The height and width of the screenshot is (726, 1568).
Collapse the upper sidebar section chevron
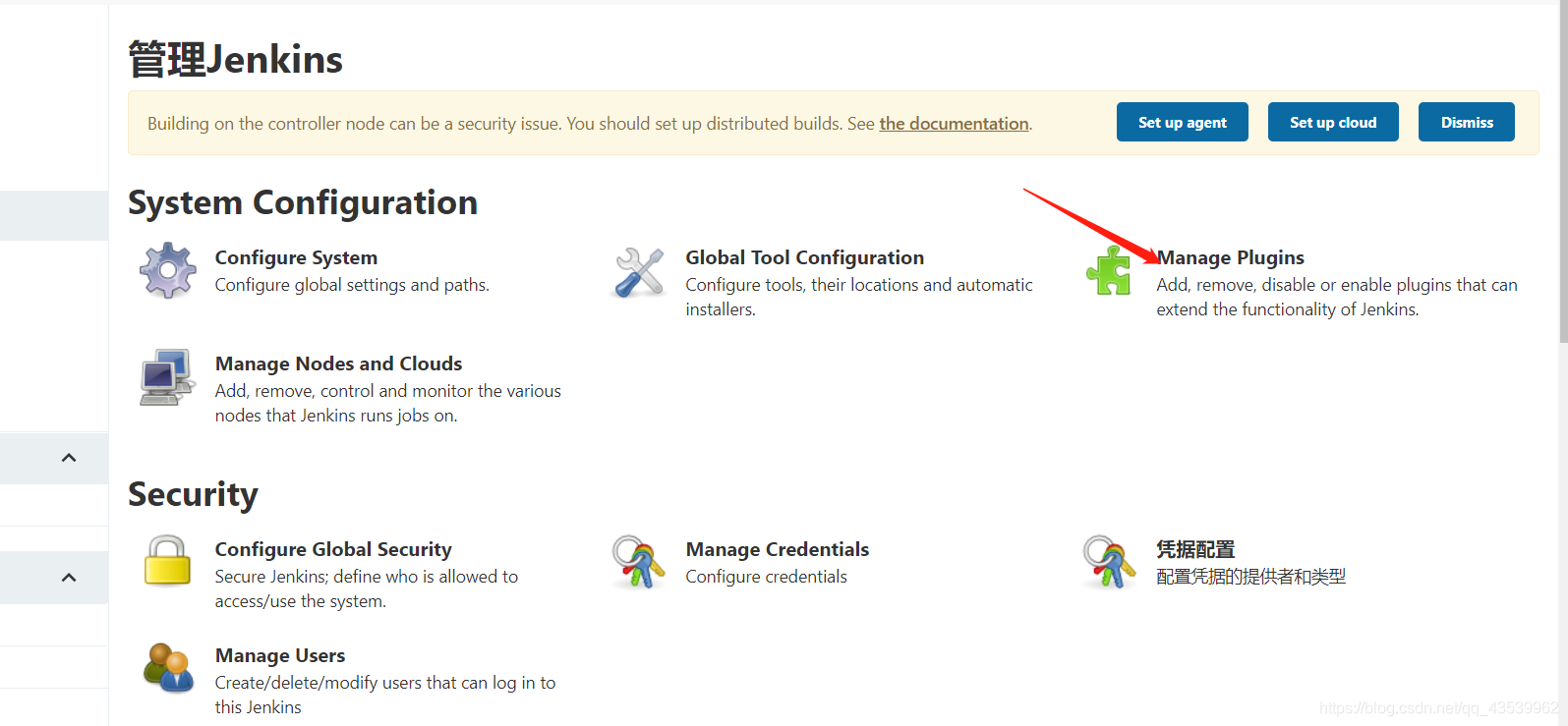coord(69,458)
